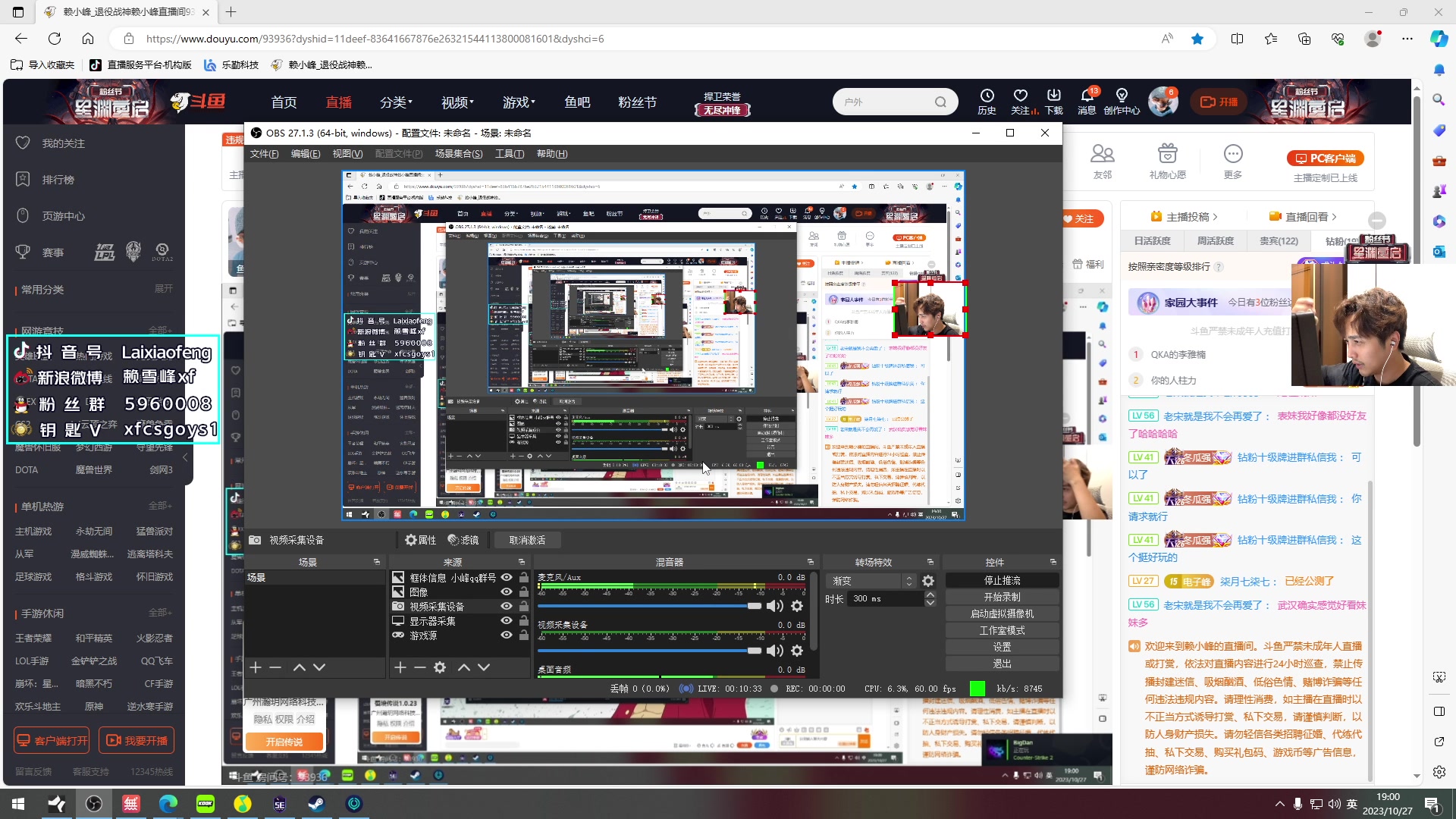Open source filters (滤镜) in OBS
This screenshot has height=819, width=1456.
[463, 540]
